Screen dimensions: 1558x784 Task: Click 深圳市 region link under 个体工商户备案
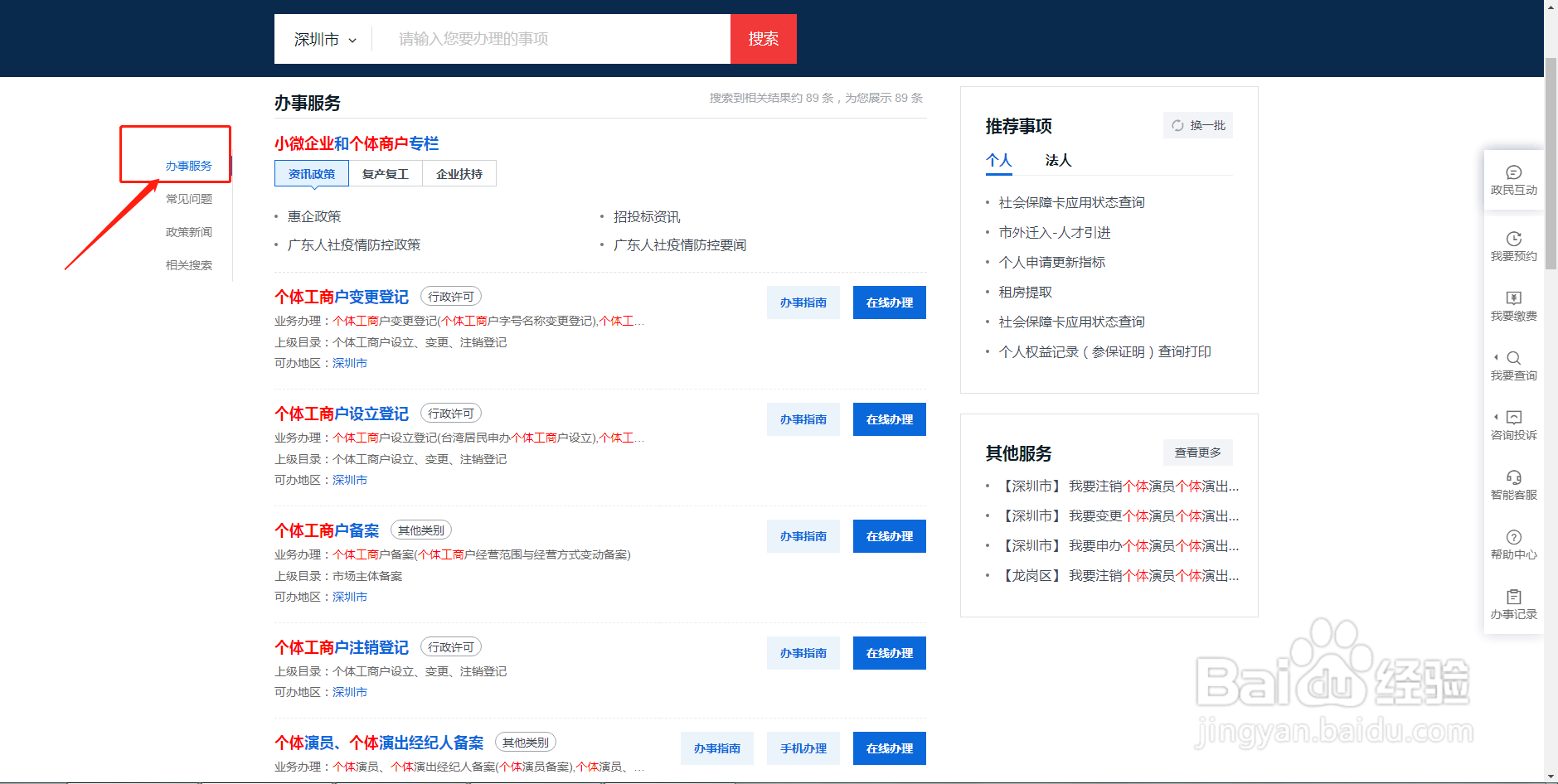[x=350, y=597]
